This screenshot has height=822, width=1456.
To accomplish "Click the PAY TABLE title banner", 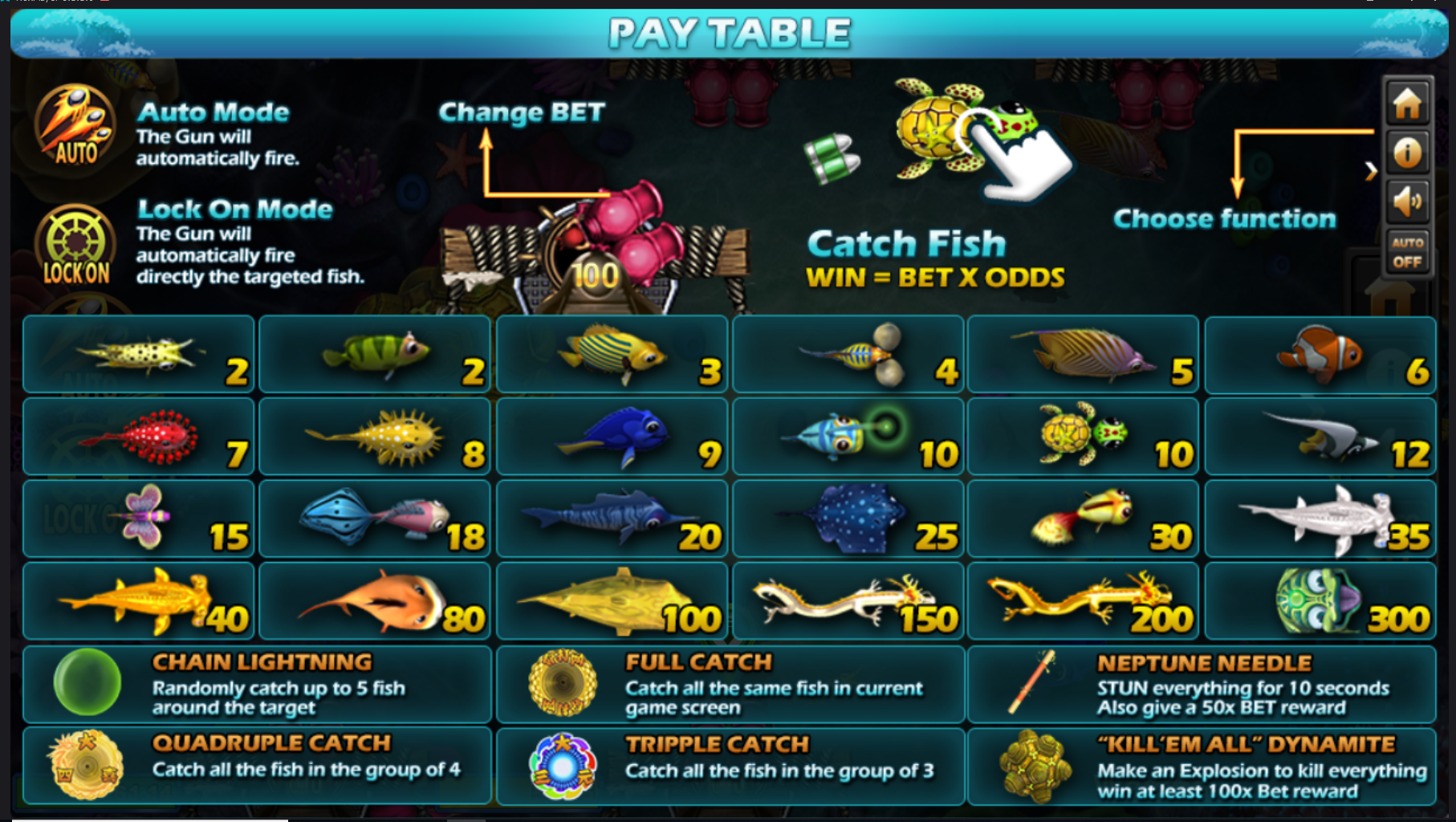I will [729, 34].
